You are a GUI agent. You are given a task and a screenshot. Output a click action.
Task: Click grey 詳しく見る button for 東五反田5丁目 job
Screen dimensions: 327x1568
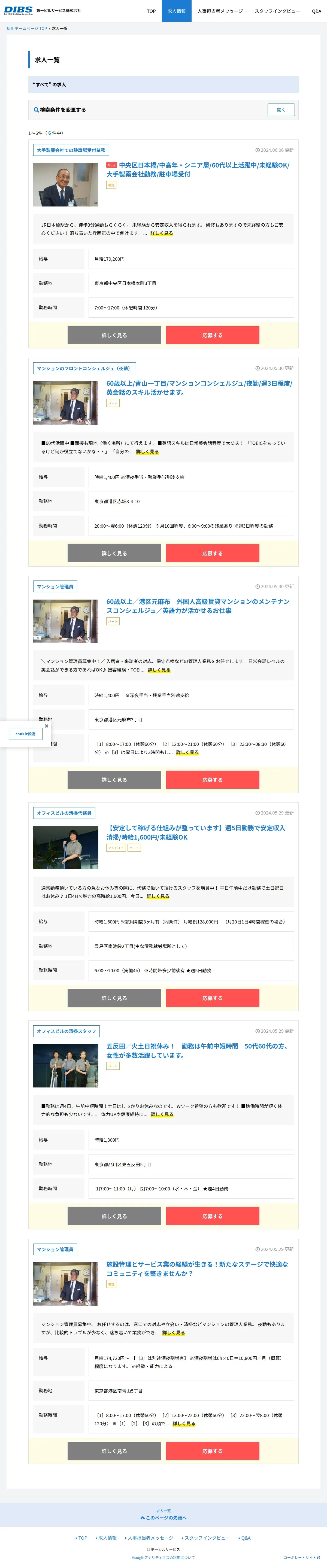114,1216
